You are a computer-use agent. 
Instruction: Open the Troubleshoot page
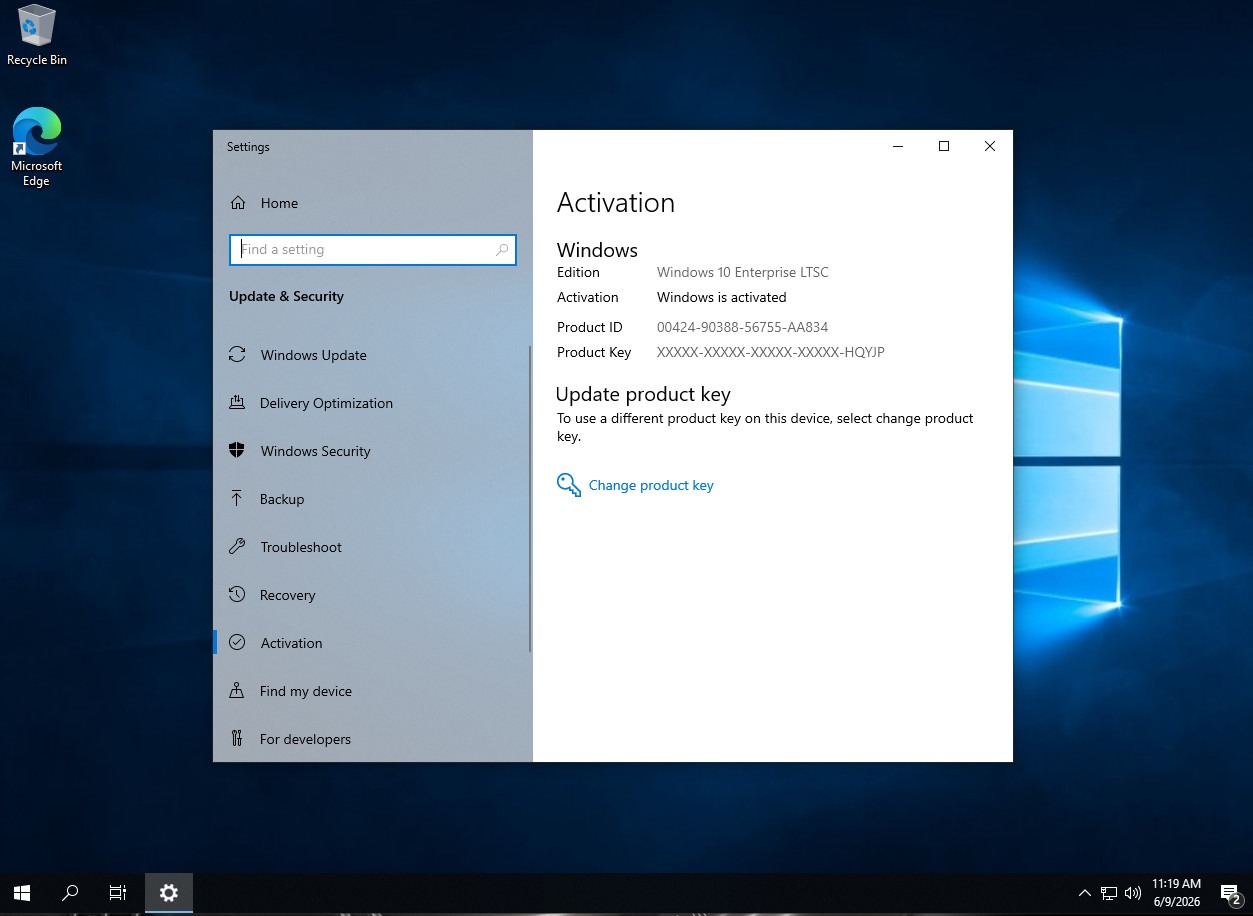click(x=372, y=547)
